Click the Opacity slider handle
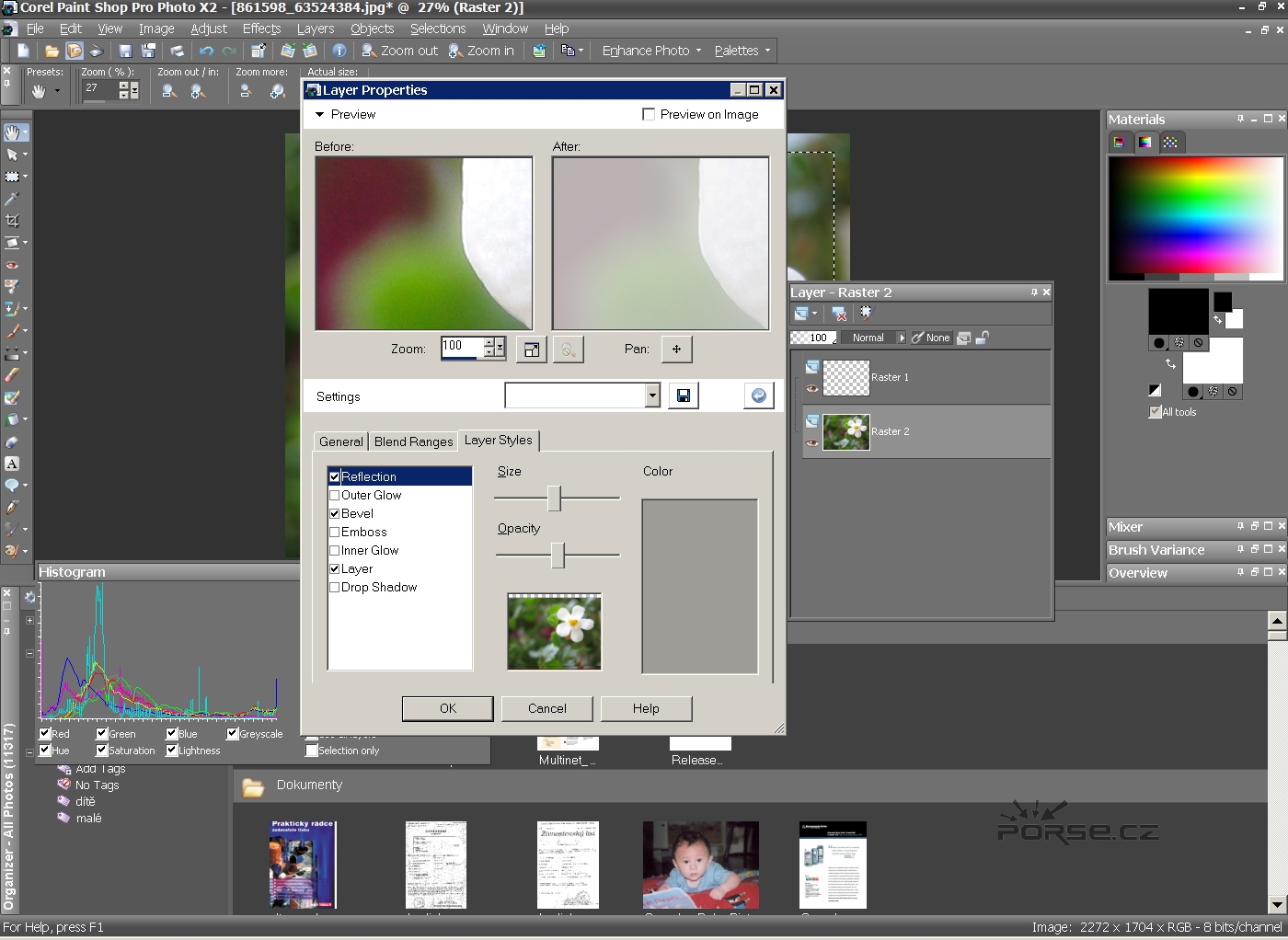1288x940 pixels. (x=558, y=555)
